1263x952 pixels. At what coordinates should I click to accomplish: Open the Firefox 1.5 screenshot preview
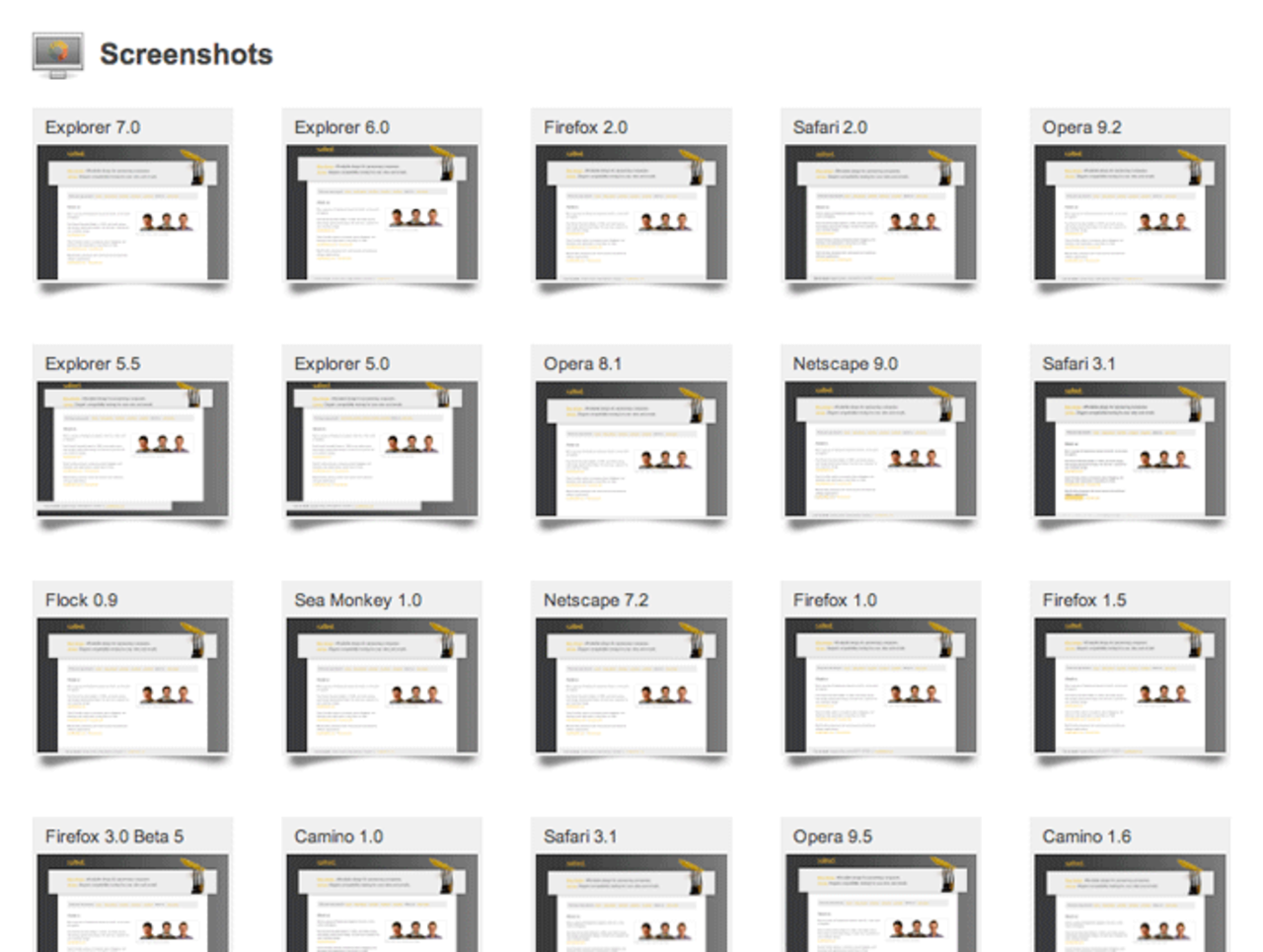click(x=1130, y=686)
